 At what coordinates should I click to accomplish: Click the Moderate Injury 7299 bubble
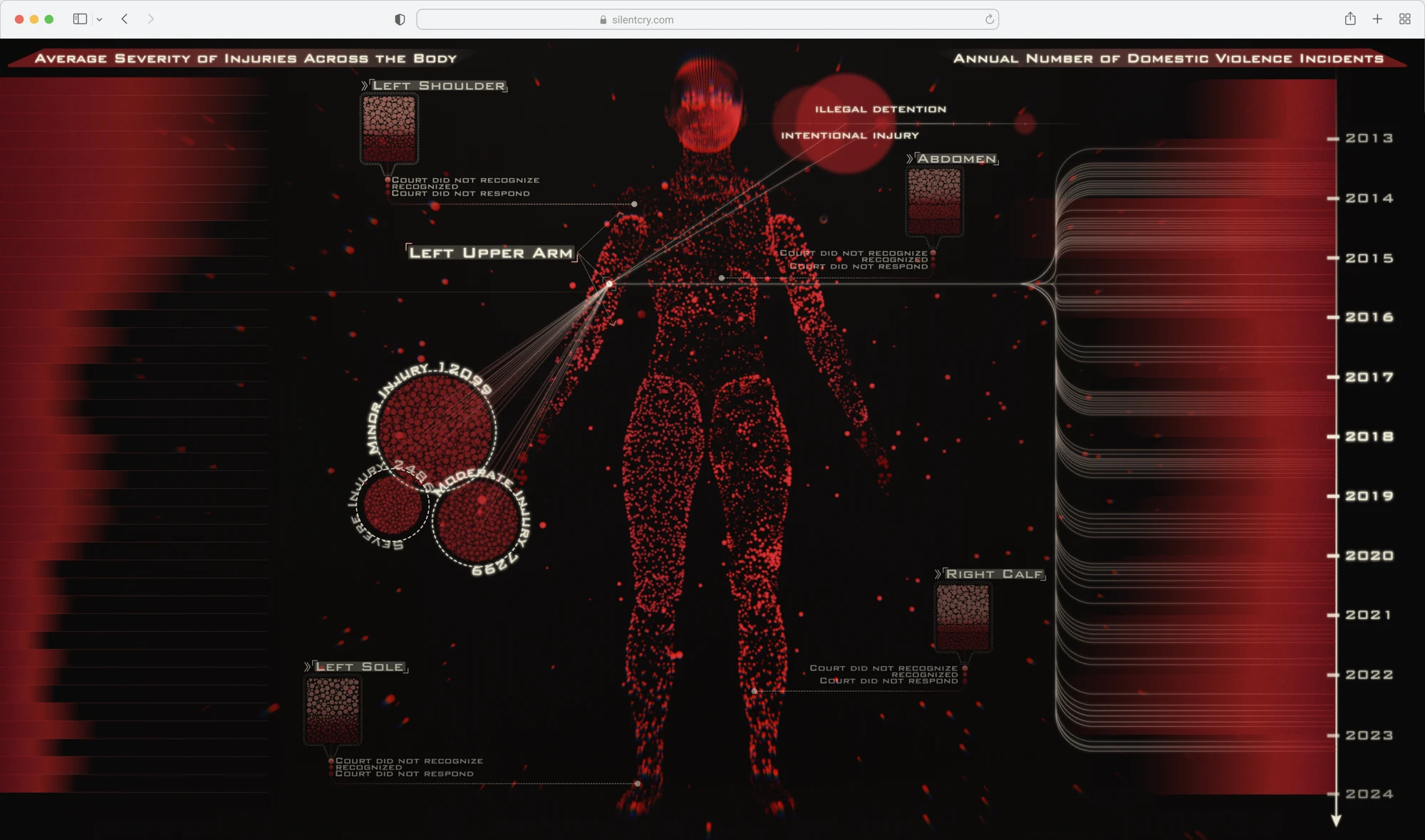click(477, 520)
